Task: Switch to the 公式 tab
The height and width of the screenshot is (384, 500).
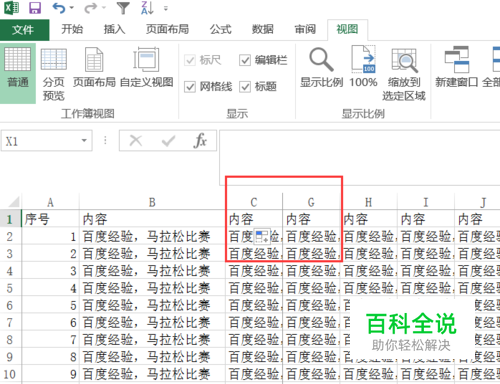Action: pyautogui.click(x=221, y=29)
